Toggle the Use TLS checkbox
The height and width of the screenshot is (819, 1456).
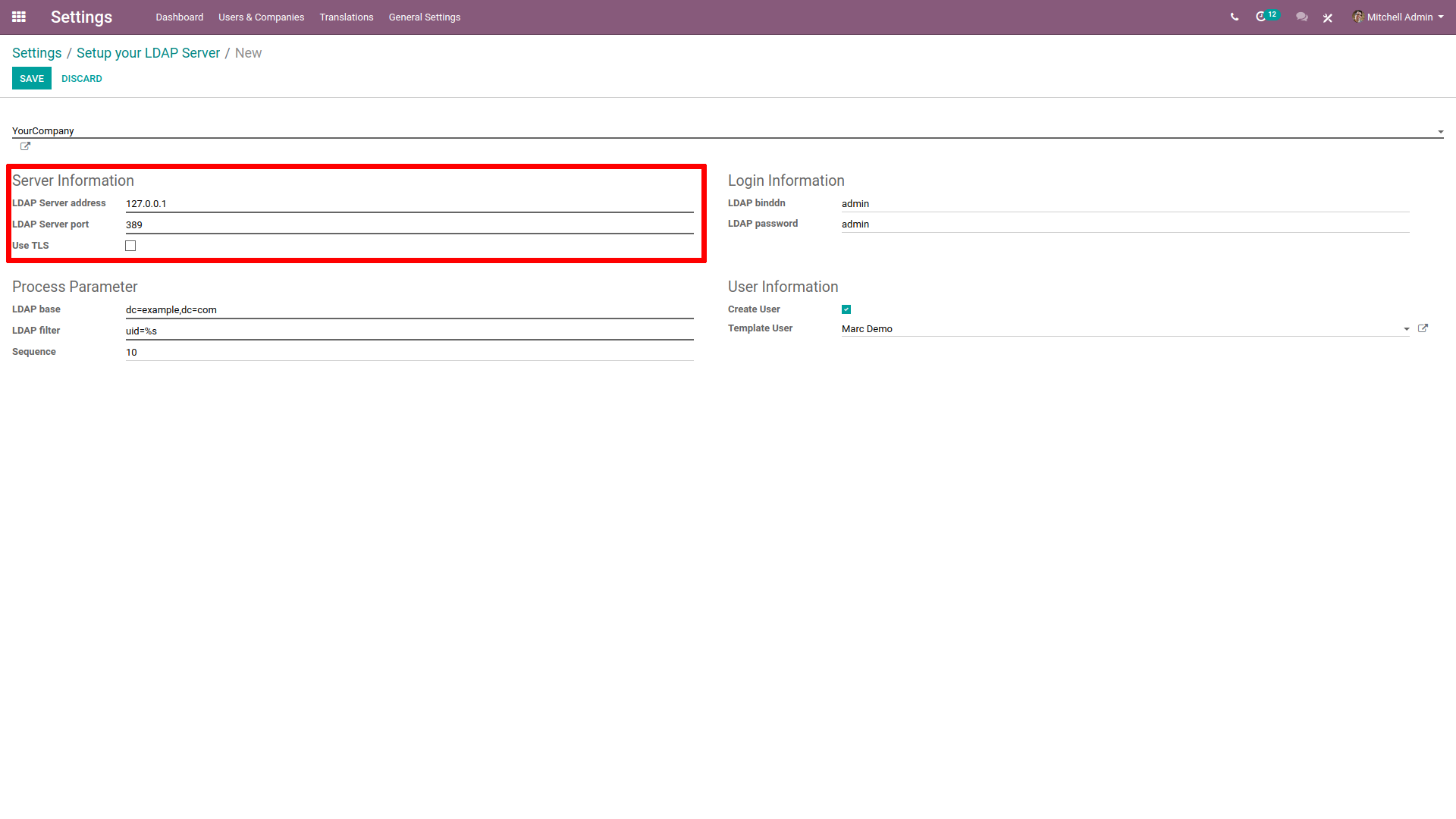(131, 245)
